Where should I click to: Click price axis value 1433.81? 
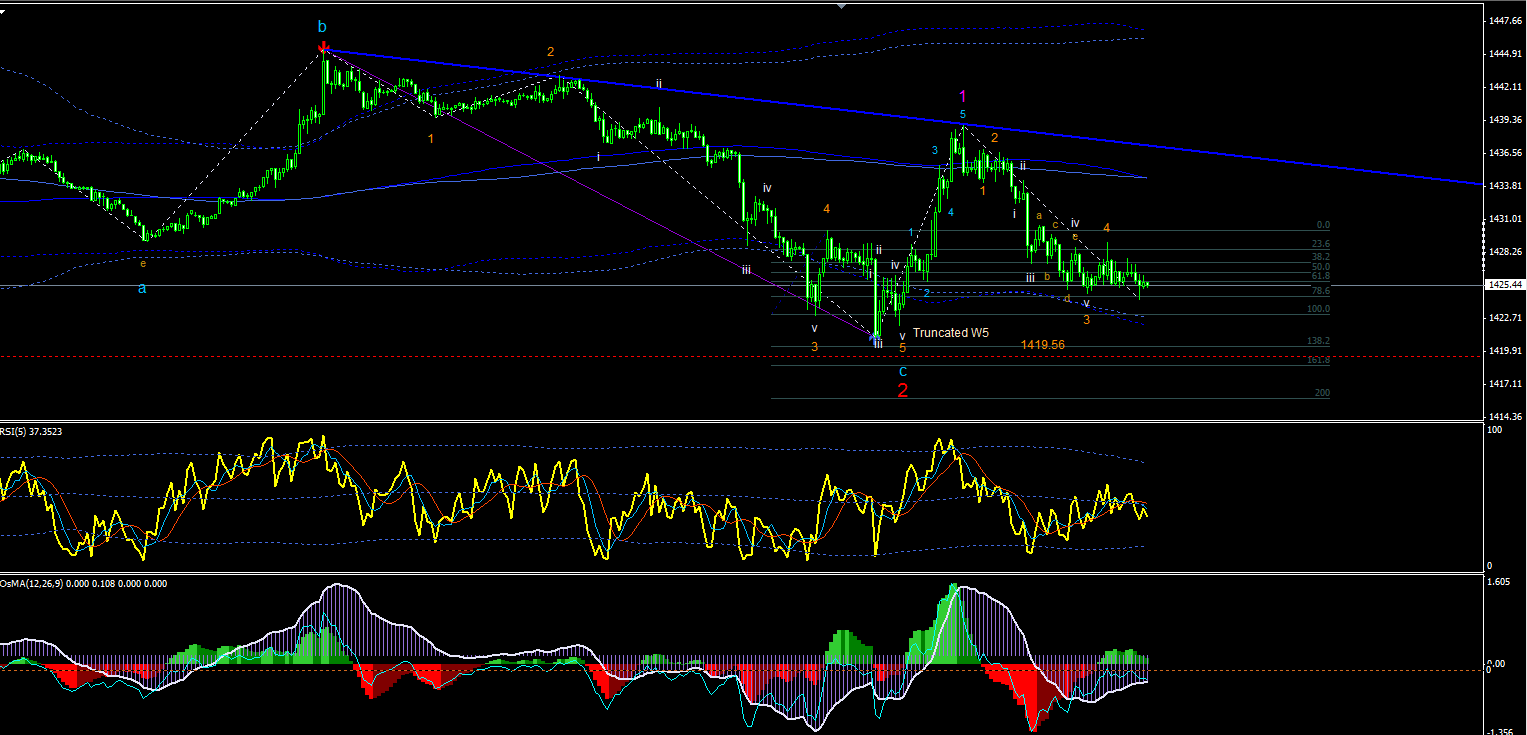[1506, 186]
